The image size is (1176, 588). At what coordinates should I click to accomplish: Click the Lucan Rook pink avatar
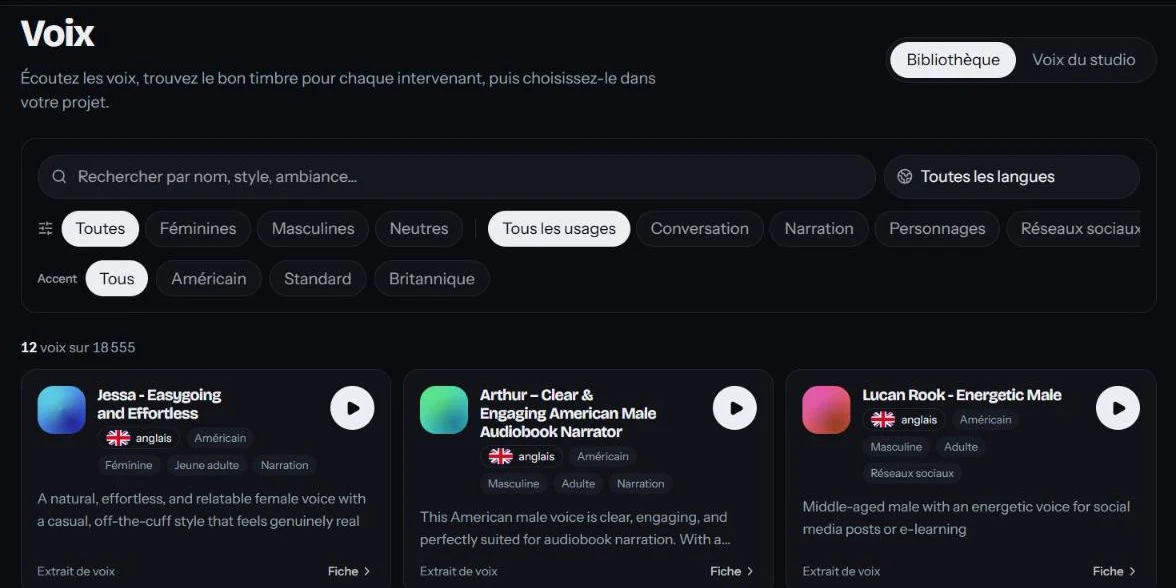click(826, 410)
